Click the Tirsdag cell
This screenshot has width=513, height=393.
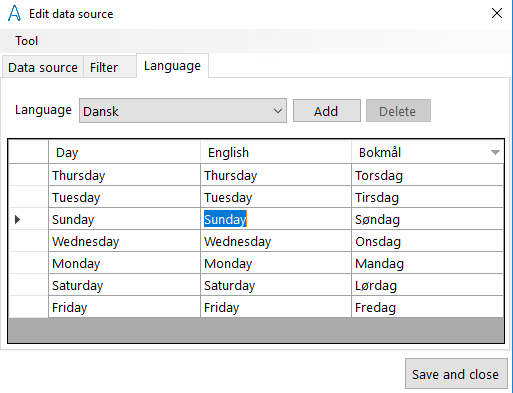coord(427,197)
